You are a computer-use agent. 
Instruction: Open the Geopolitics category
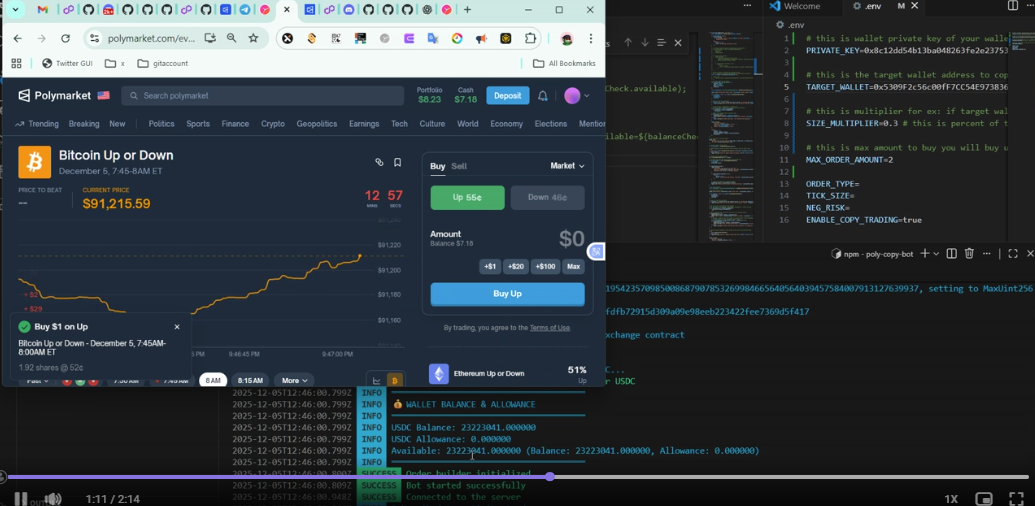click(317, 123)
